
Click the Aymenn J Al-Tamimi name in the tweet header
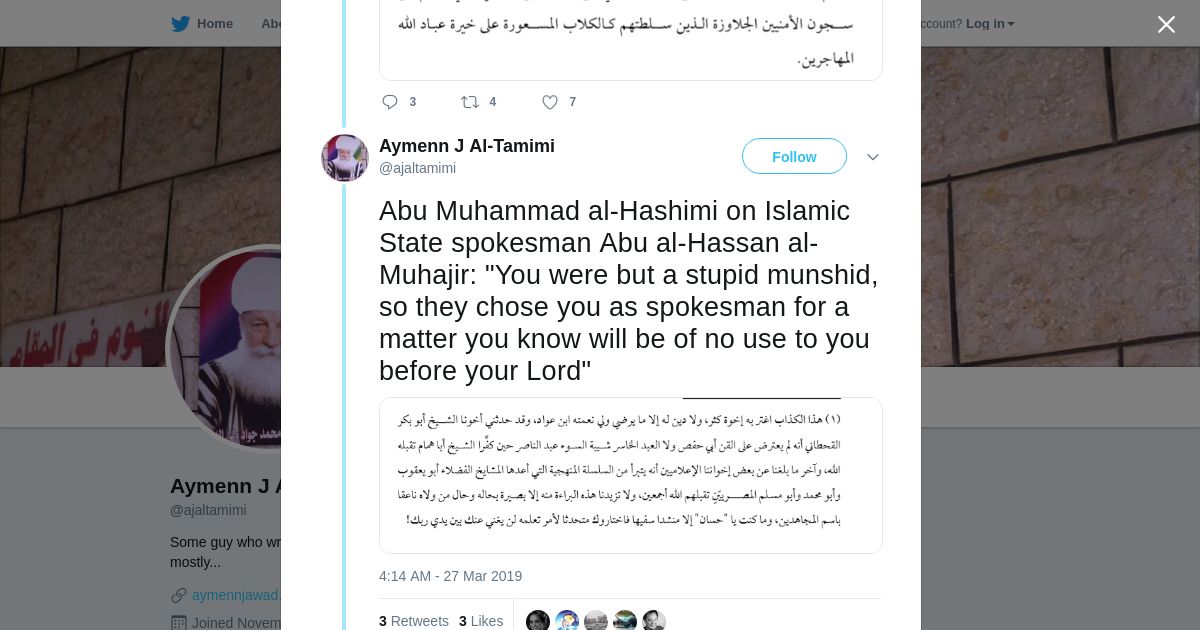coord(466,146)
